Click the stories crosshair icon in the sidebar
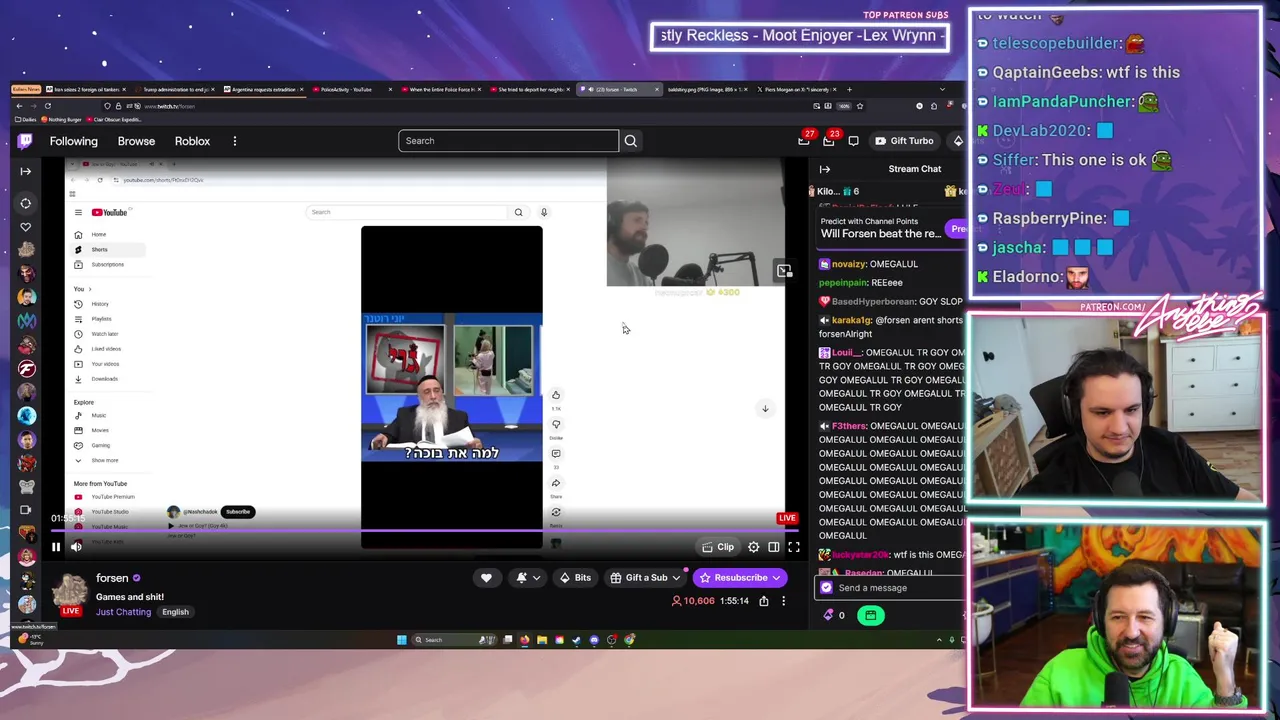The width and height of the screenshot is (1280, 720). (26, 203)
